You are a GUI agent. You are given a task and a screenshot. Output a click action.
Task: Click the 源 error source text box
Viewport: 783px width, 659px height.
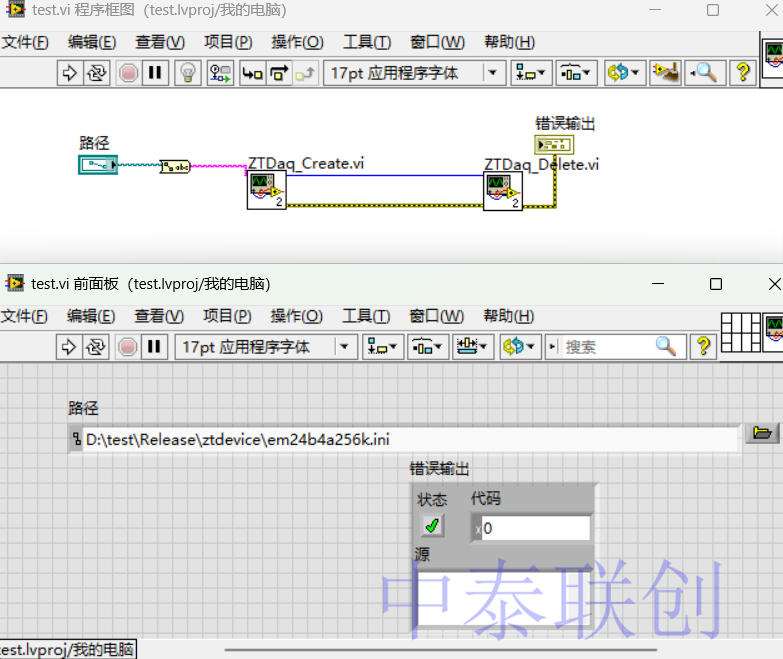(503, 598)
